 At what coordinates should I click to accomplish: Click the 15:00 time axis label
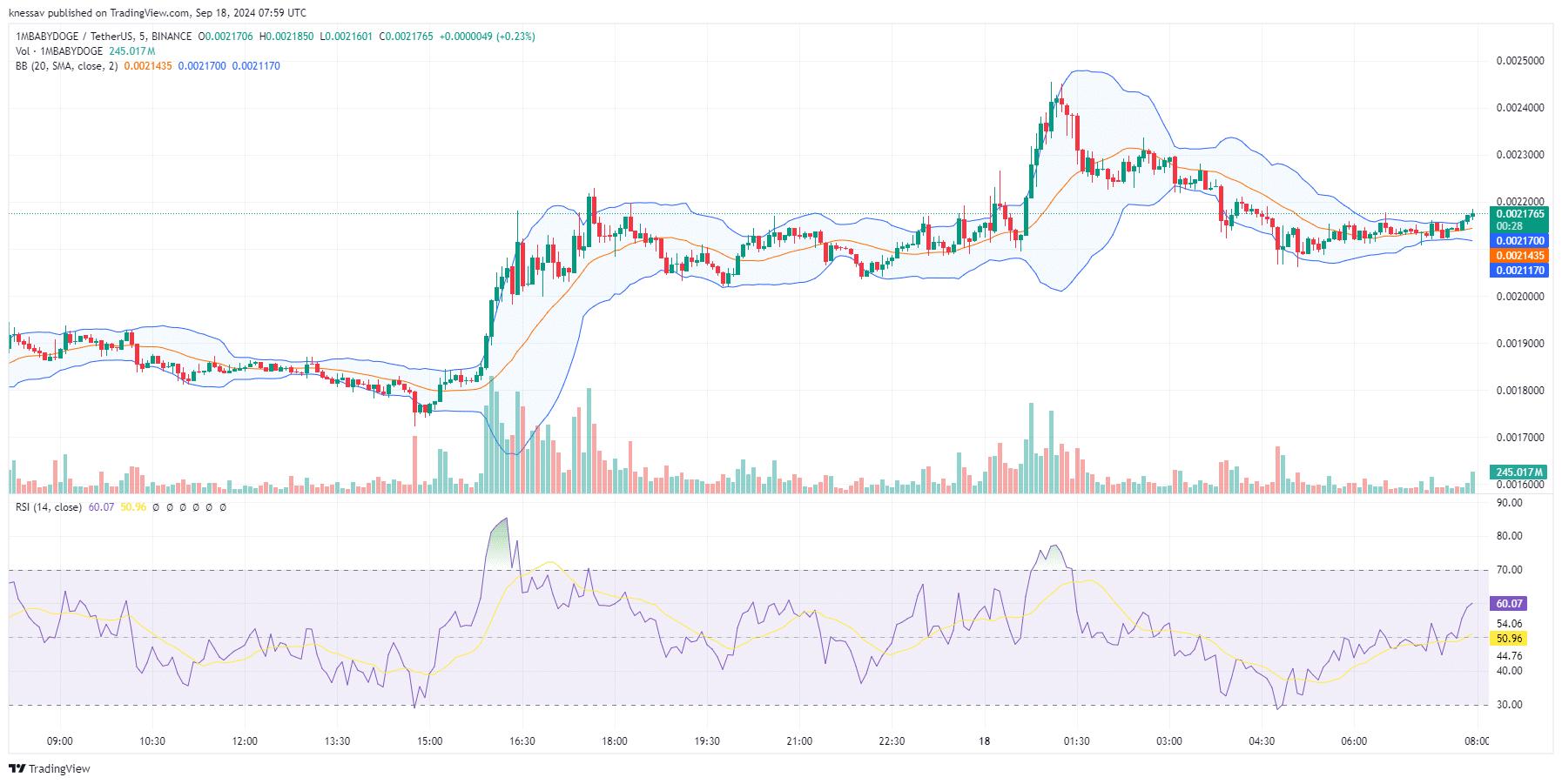tap(429, 741)
